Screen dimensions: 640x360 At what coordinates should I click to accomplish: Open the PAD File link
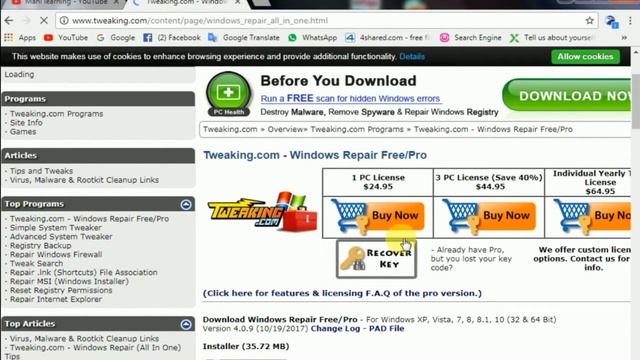pyautogui.click(x=387, y=329)
